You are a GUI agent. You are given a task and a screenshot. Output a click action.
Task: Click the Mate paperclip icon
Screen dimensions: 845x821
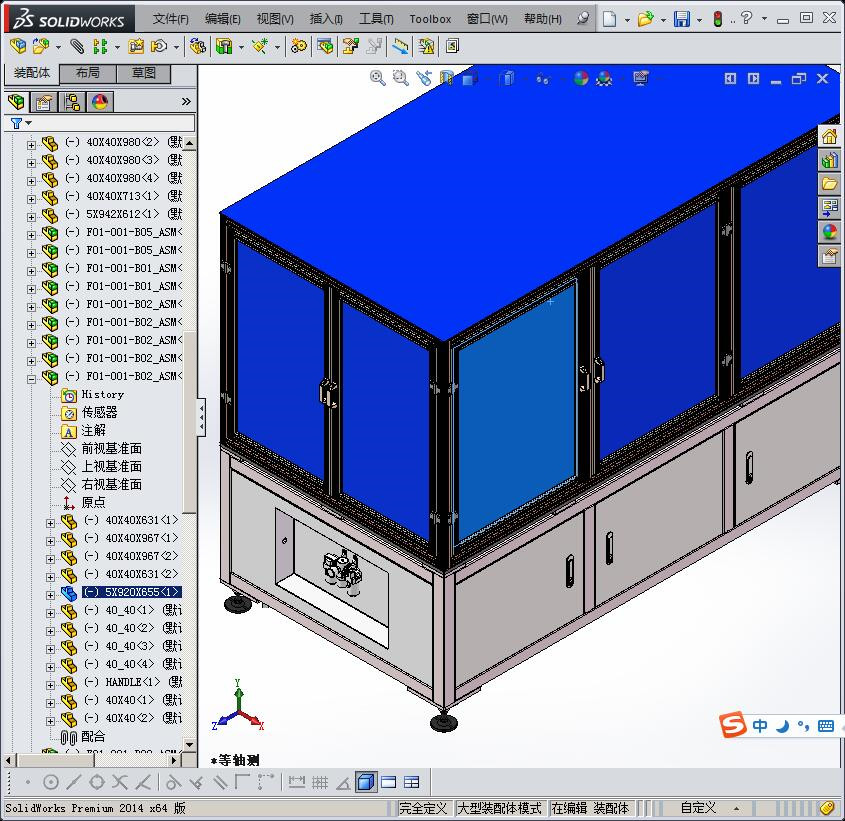pos(77,46)
